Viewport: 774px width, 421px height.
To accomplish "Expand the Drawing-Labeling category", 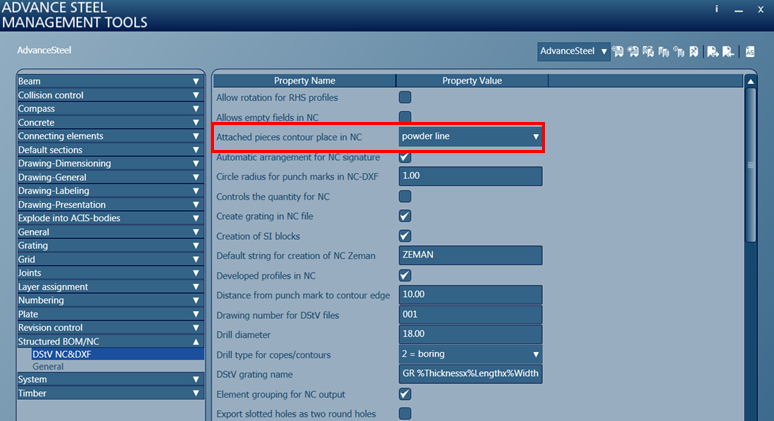I will pos(111,191).
